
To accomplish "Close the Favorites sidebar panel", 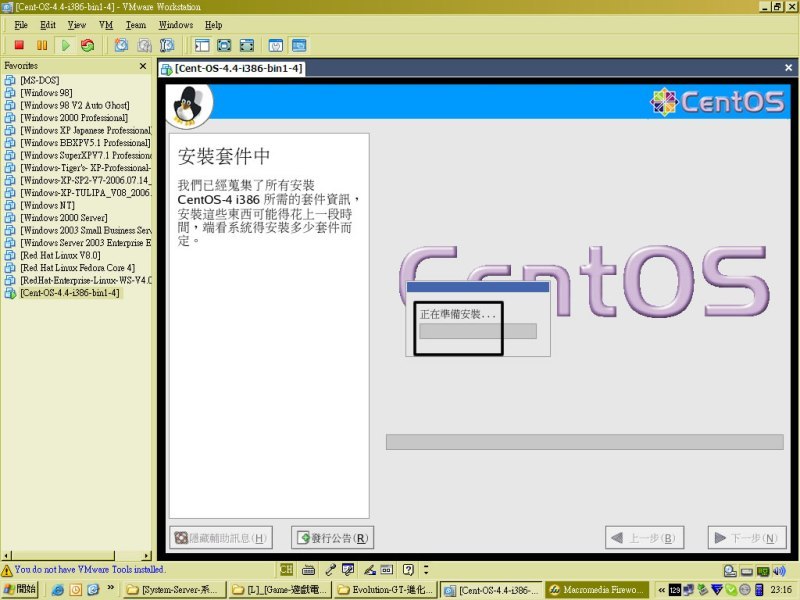I will pos(143,66).
